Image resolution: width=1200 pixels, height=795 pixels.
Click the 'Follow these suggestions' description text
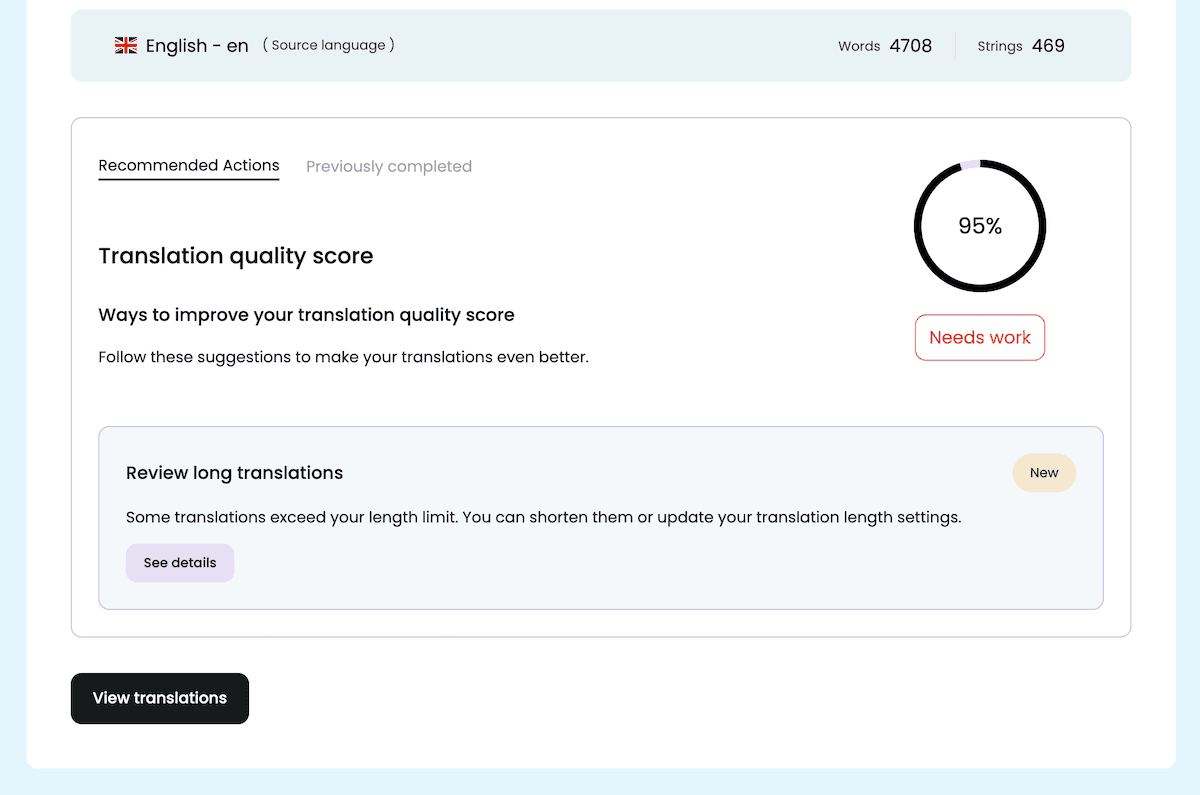click(x=343, y=357)
